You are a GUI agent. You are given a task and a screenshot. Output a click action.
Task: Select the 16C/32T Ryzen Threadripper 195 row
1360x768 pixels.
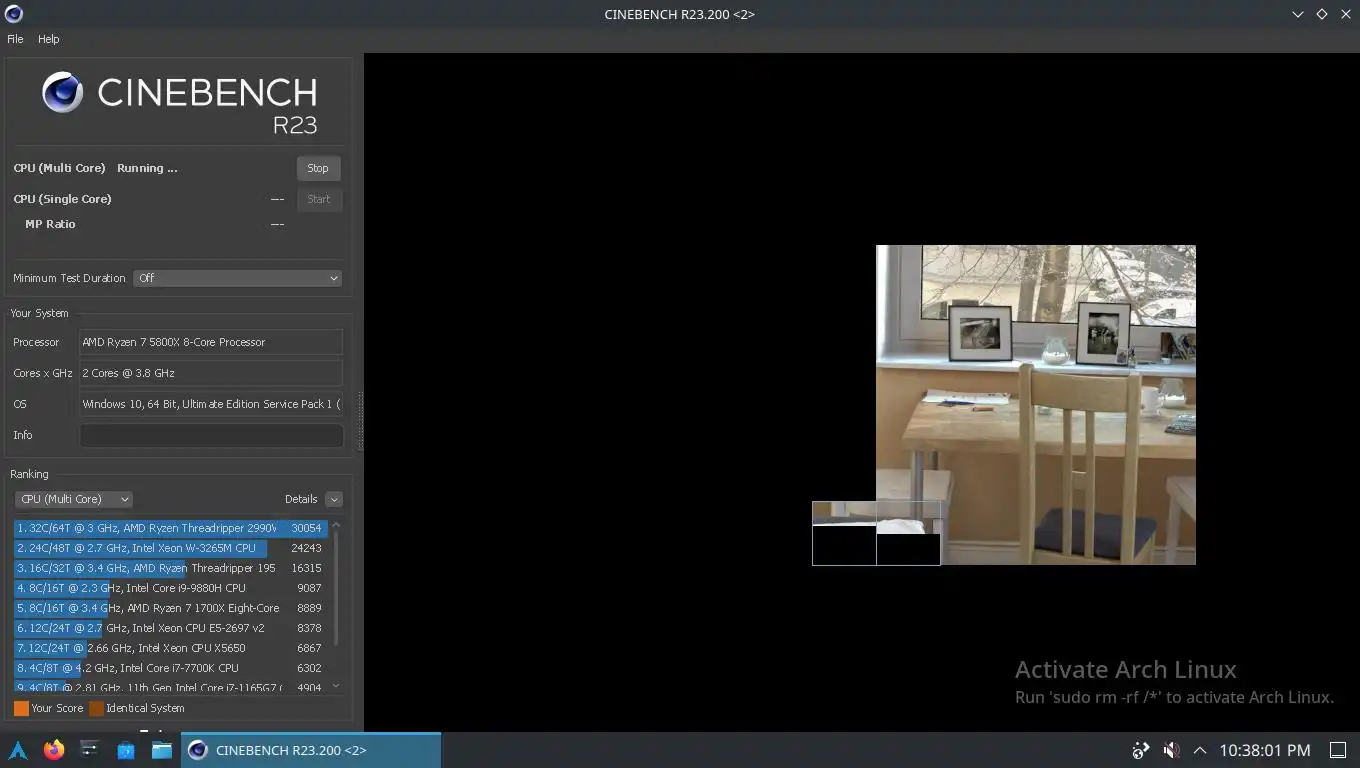tap(170, 568)
